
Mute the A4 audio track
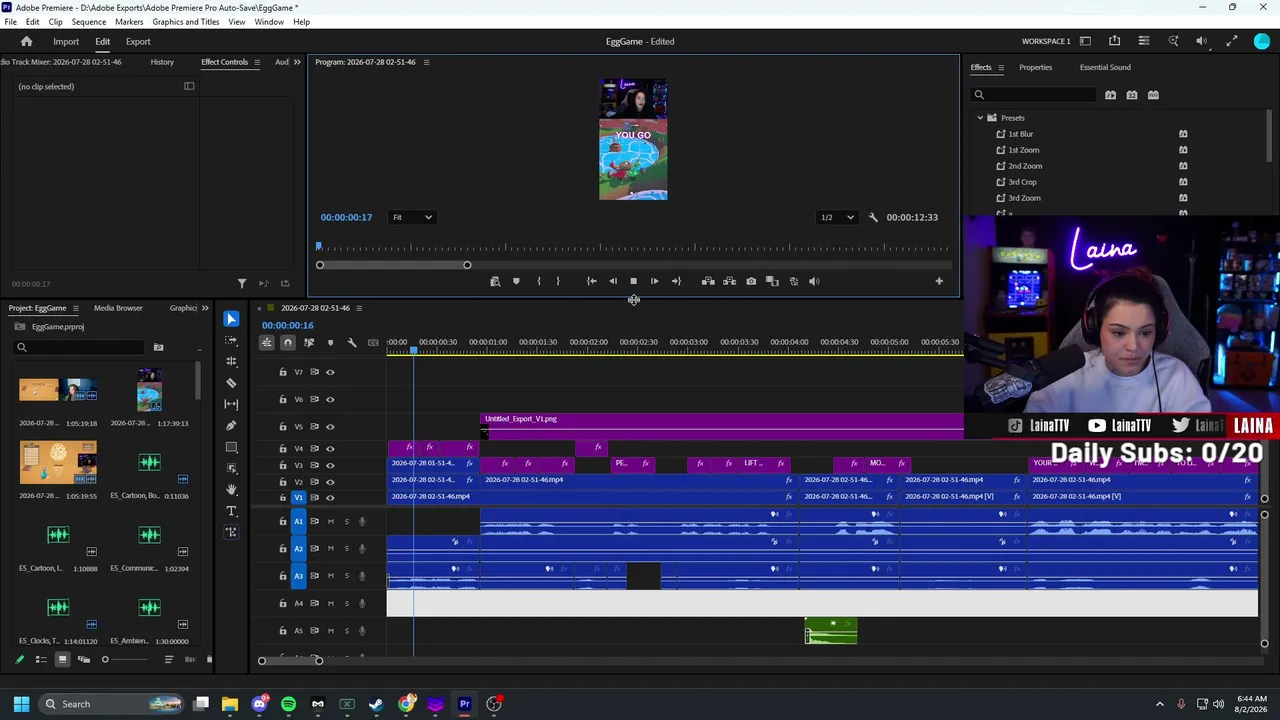click(330, 604)
